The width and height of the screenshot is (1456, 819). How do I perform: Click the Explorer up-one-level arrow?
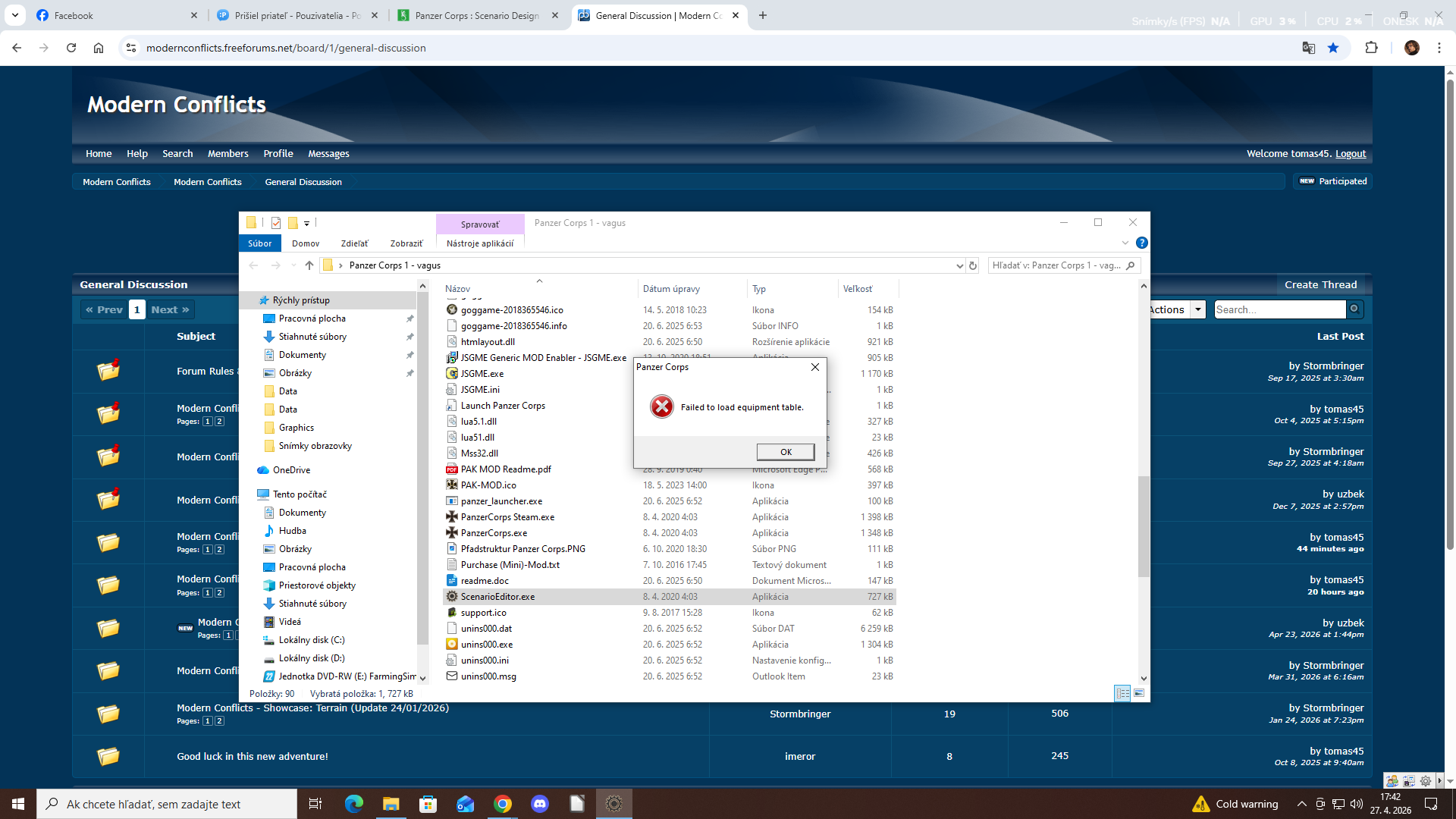[309, 265]
